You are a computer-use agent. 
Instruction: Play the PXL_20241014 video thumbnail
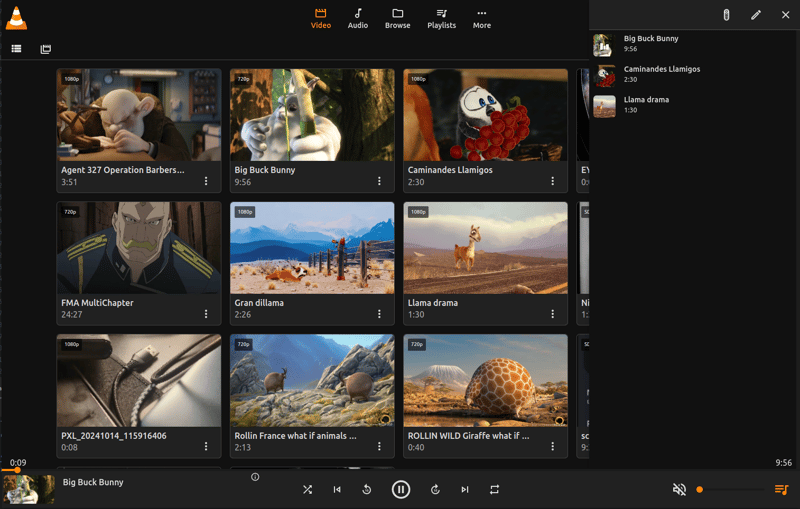click(139, 380)
